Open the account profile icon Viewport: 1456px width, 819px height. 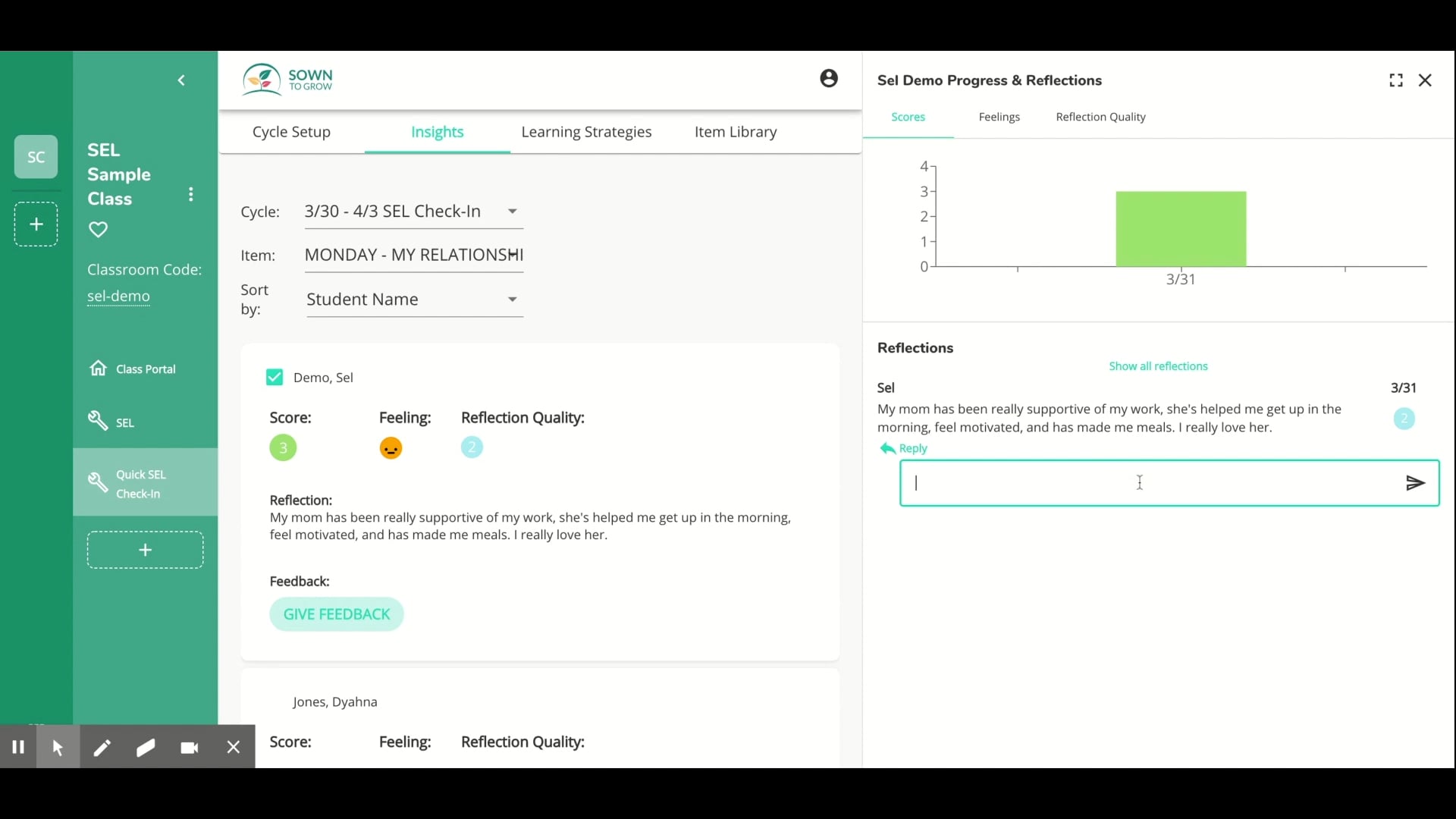(829, 78)
